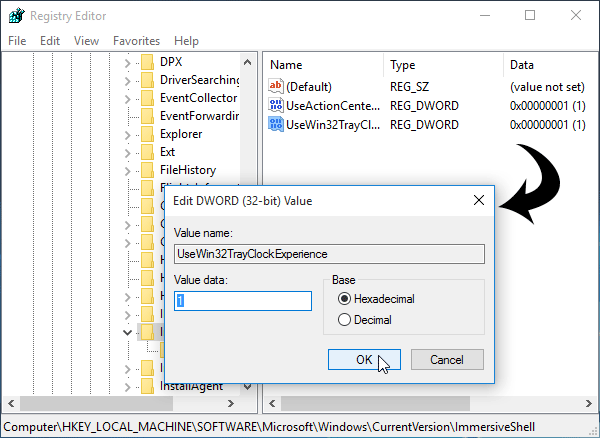The width and height of the screenshot is (600, 438).
Task: Expand the EventCollector tree node
Action: click(127, 98)
